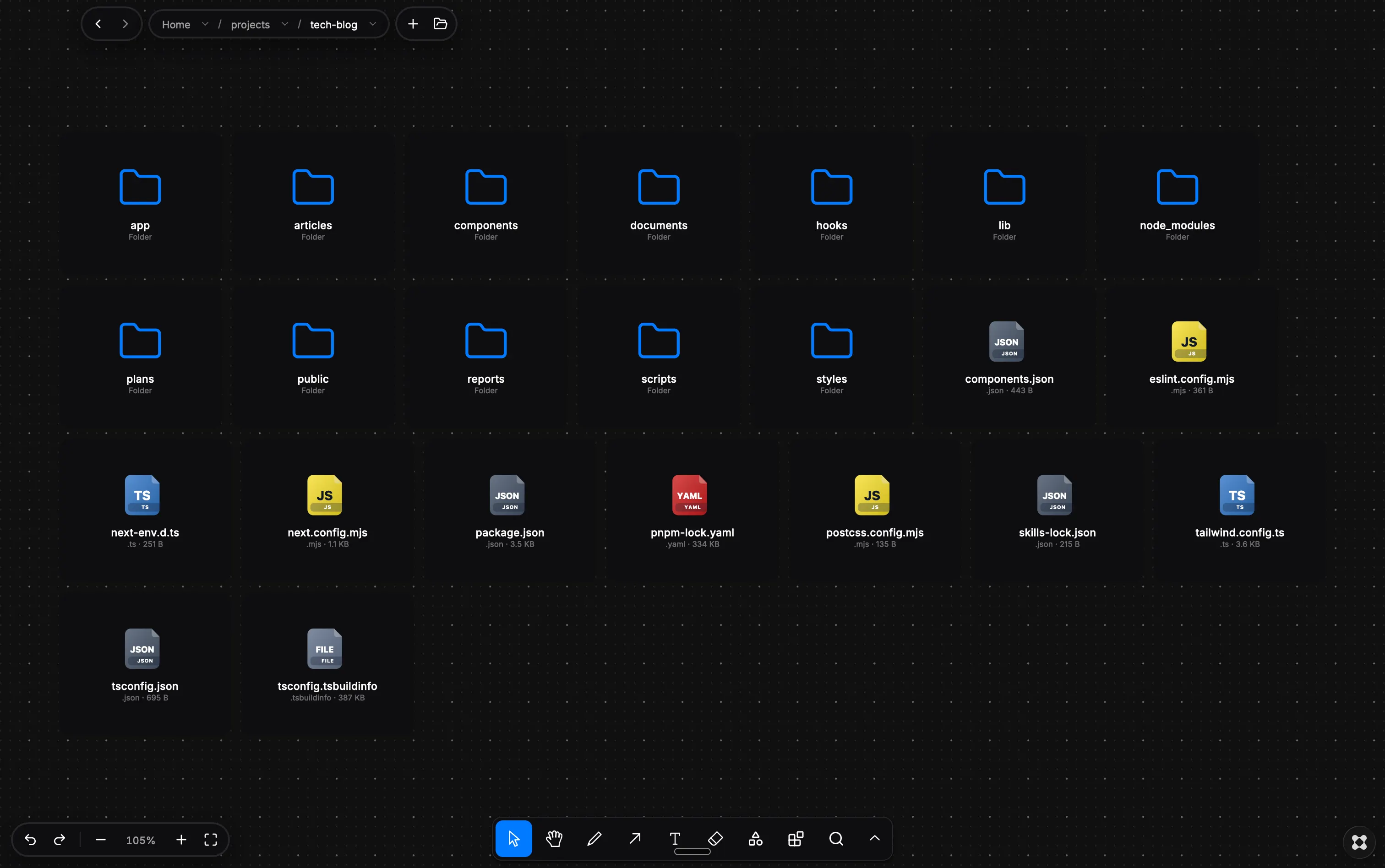Screen dimensions: 1385x868
Task: Open the shapes tool
Action: [x=756, y=839]
